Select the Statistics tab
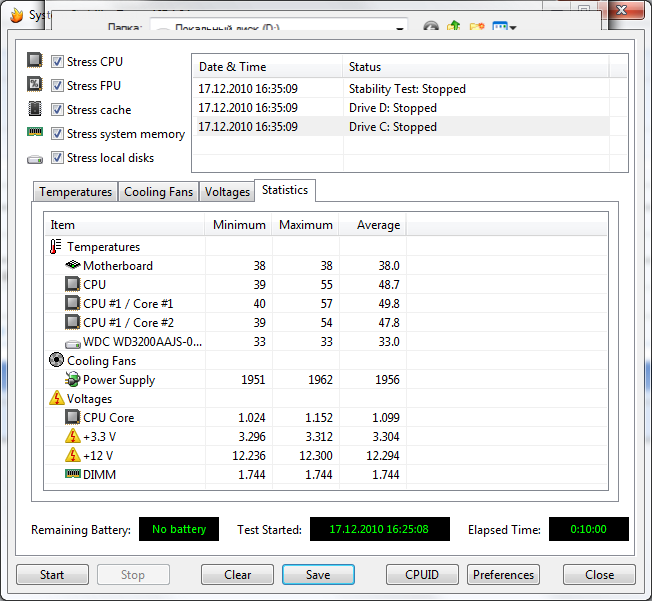This screenshot has width=652, height=601. click(x=285, y=190)
